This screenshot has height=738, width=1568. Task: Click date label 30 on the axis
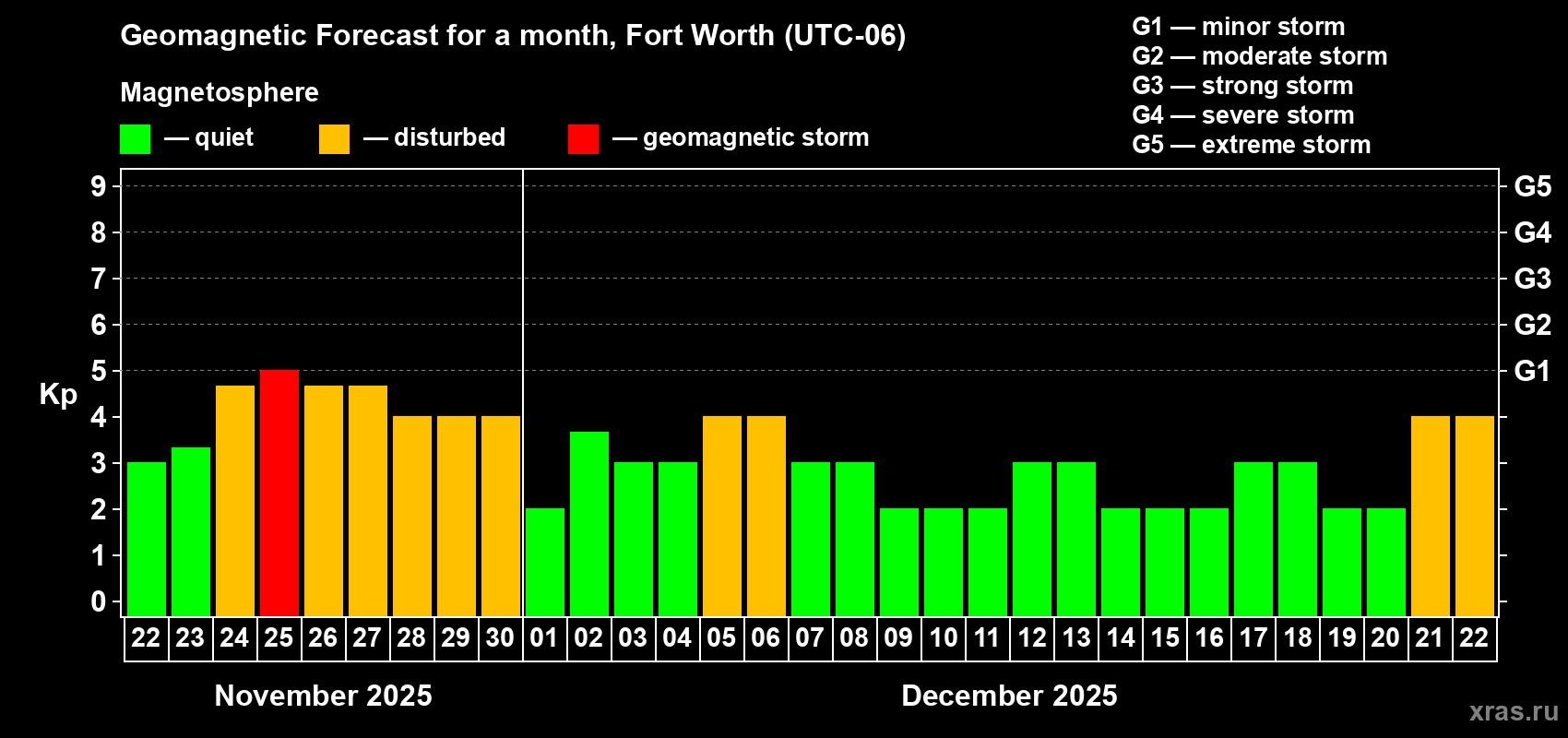(x=500, y=638)
